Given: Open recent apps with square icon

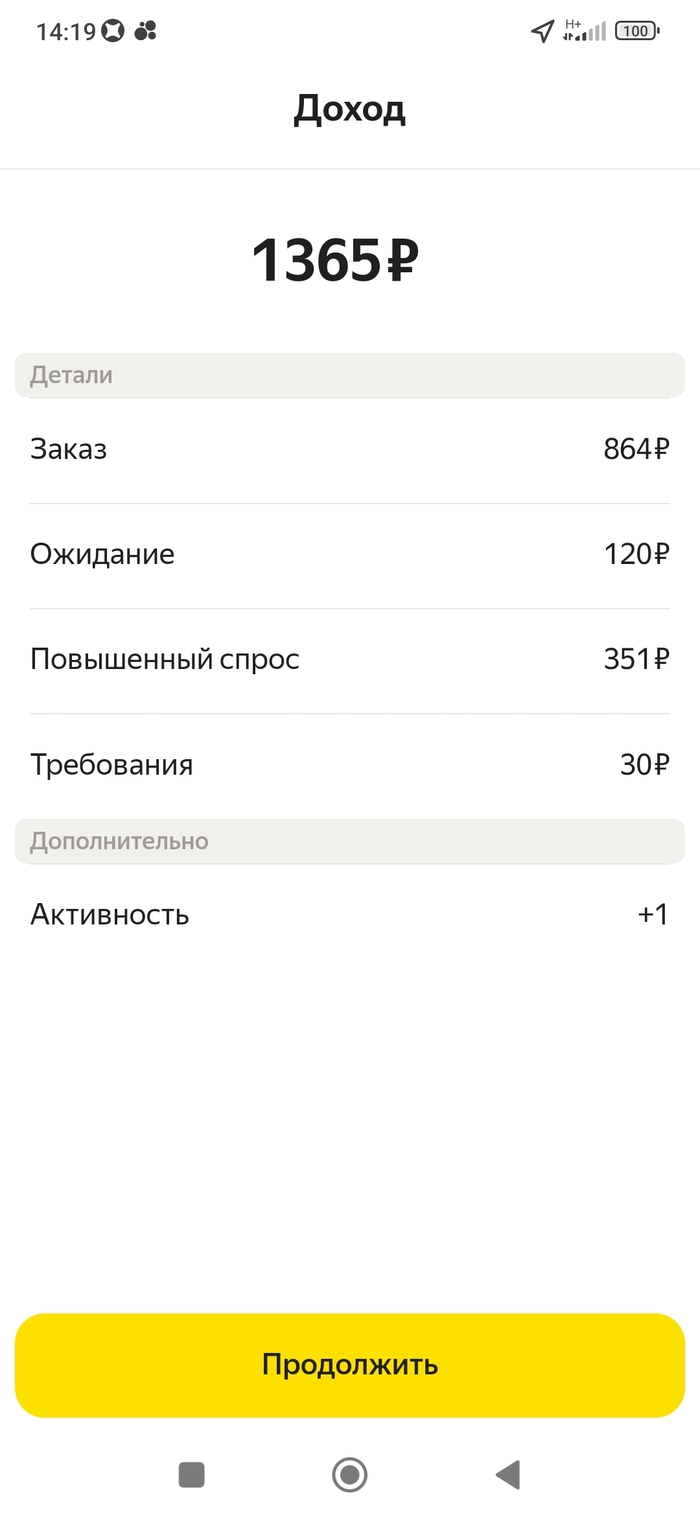Looking at the screenshot, I should [191, 1474].
